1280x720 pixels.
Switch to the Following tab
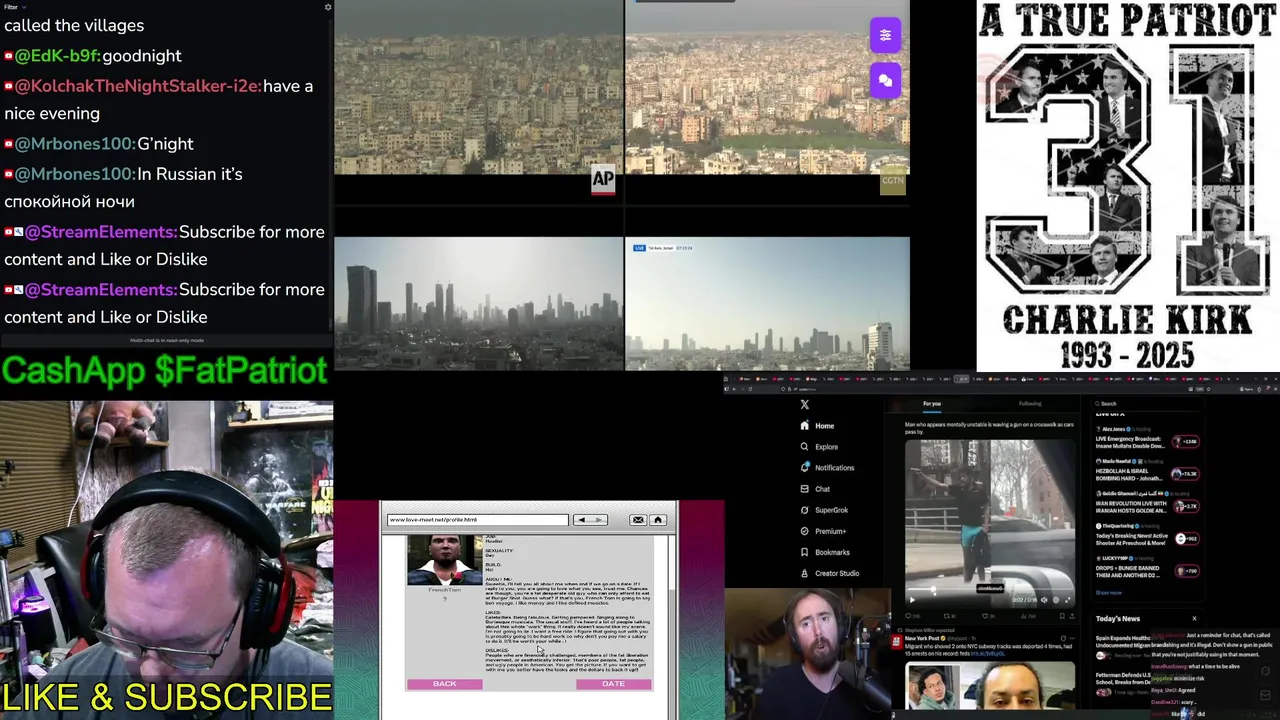(x=1030, y=404)
